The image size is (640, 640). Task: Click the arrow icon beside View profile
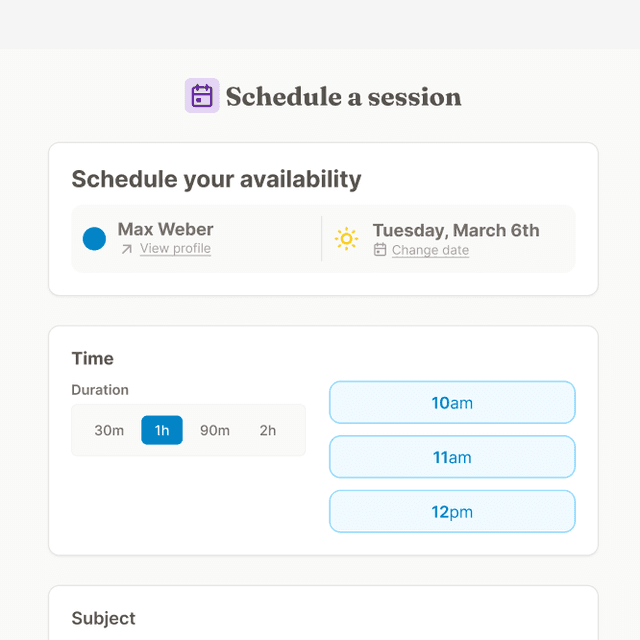[126, 249]
